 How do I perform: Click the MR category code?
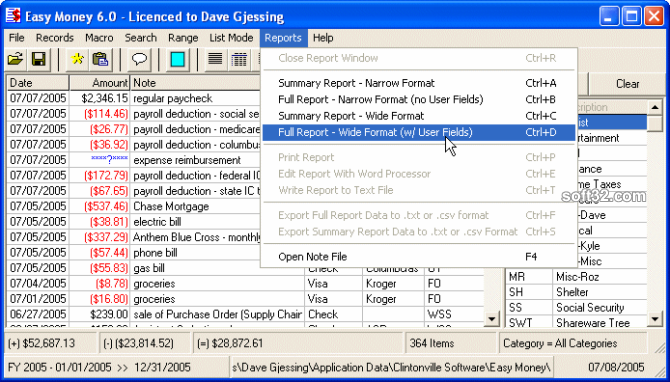point(517,277)
